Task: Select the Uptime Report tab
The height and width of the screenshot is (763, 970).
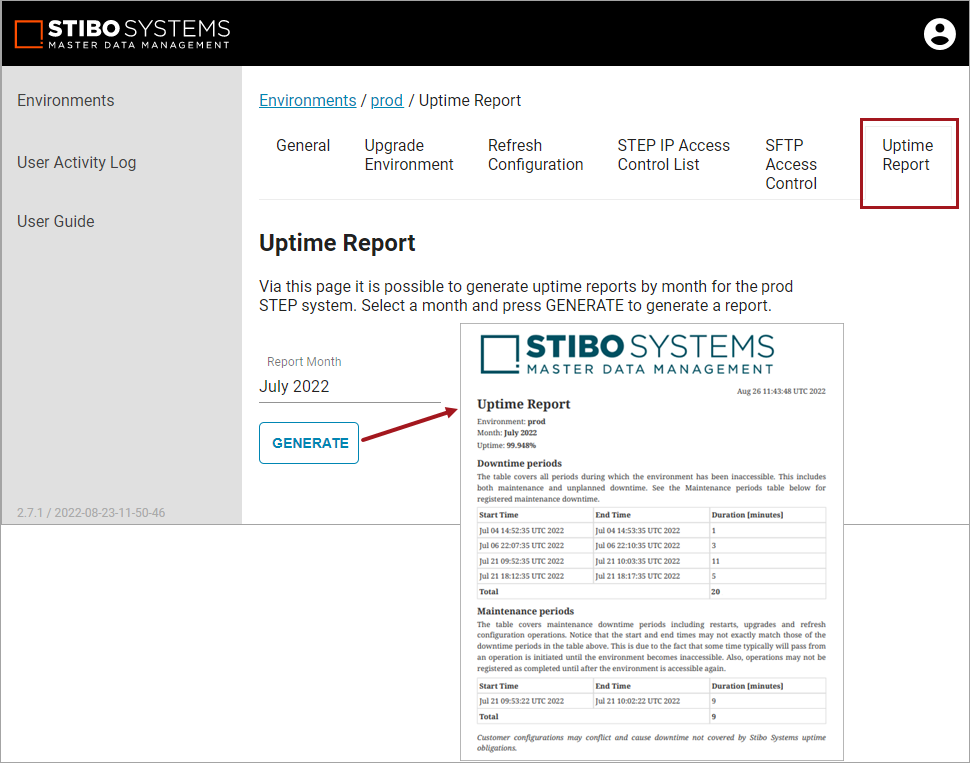Action: [907, 155]
